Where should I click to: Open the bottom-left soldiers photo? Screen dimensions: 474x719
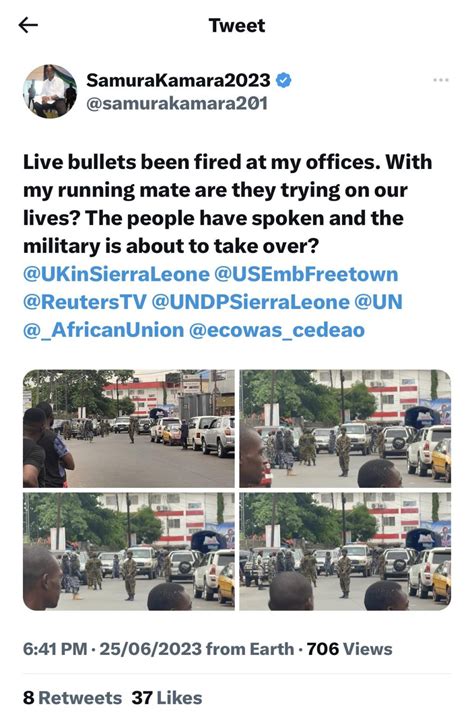coord(128,552)
